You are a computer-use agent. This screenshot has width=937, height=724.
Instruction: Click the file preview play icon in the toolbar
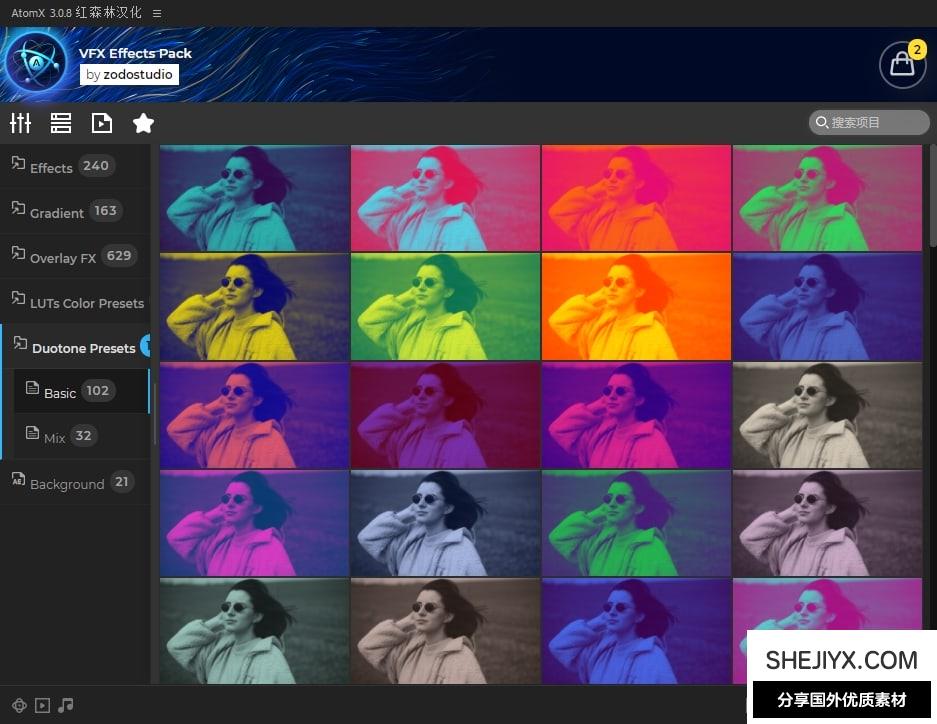point(101,123)
